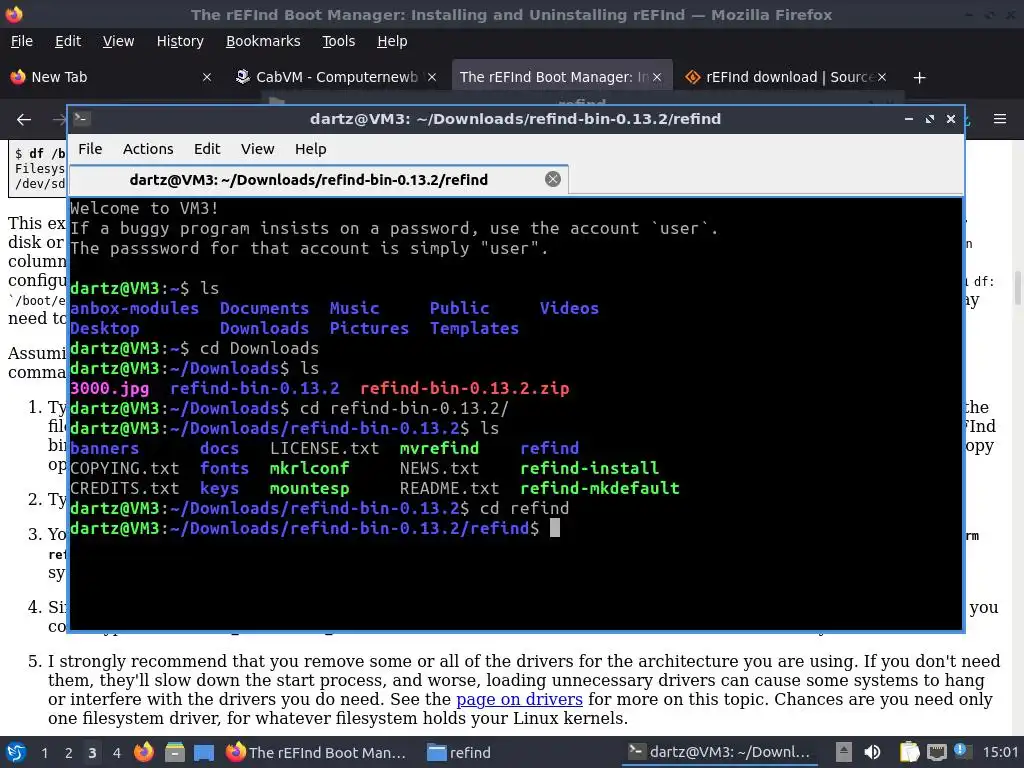Open Firefox File menu
The width and height of the screenshot is (1024, 768).
22,41
